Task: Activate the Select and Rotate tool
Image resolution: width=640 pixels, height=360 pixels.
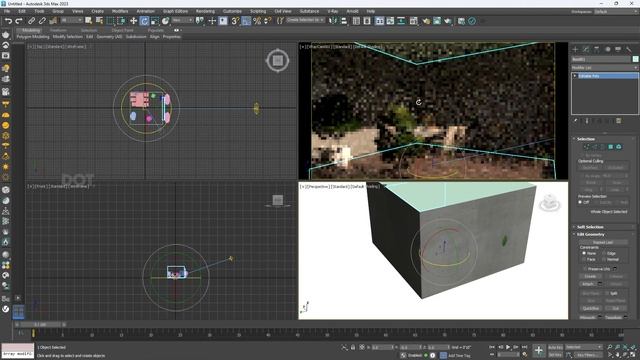Action: 144,21
